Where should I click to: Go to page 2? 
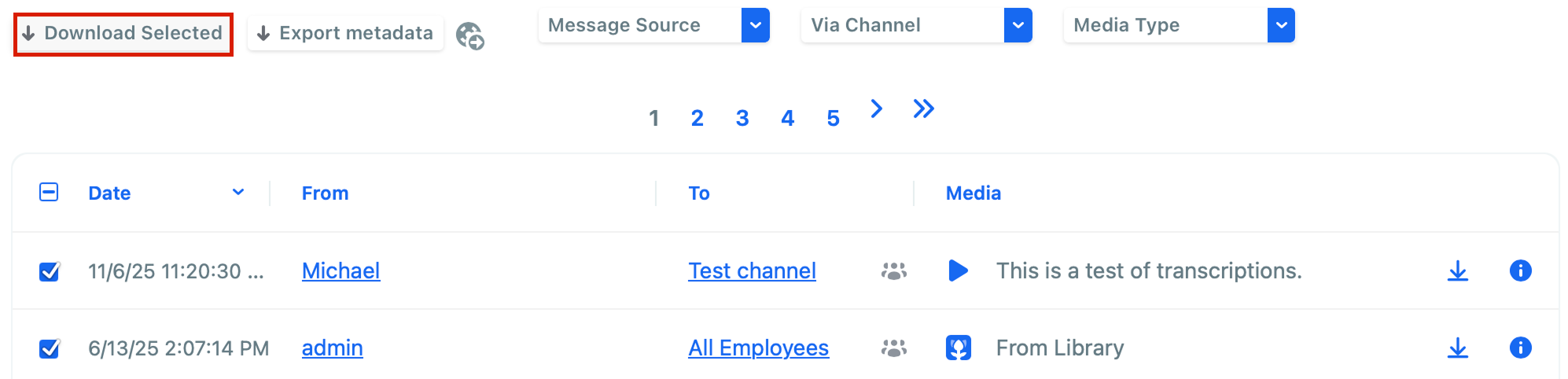click(x=697, y=118)
